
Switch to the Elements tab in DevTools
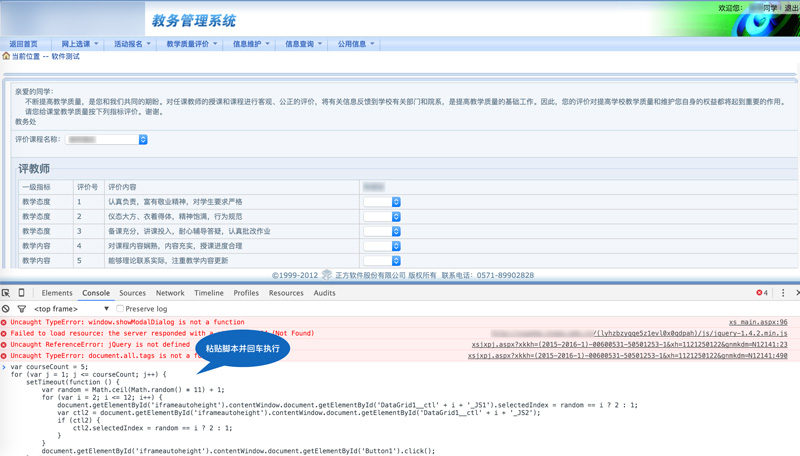tap(57, 293)
